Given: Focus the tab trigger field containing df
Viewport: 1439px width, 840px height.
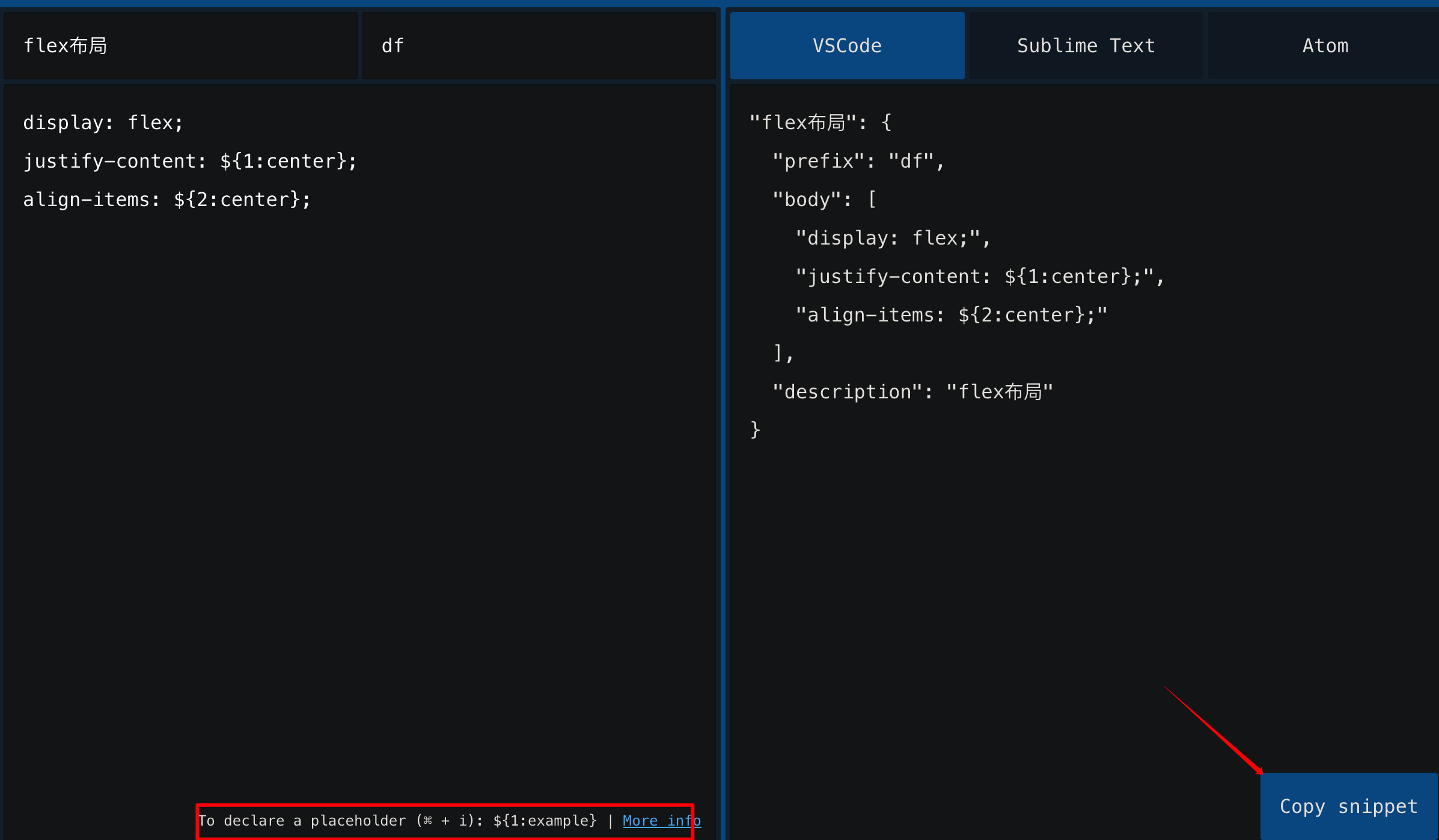Looking at the screenshot, I should 539,46.
